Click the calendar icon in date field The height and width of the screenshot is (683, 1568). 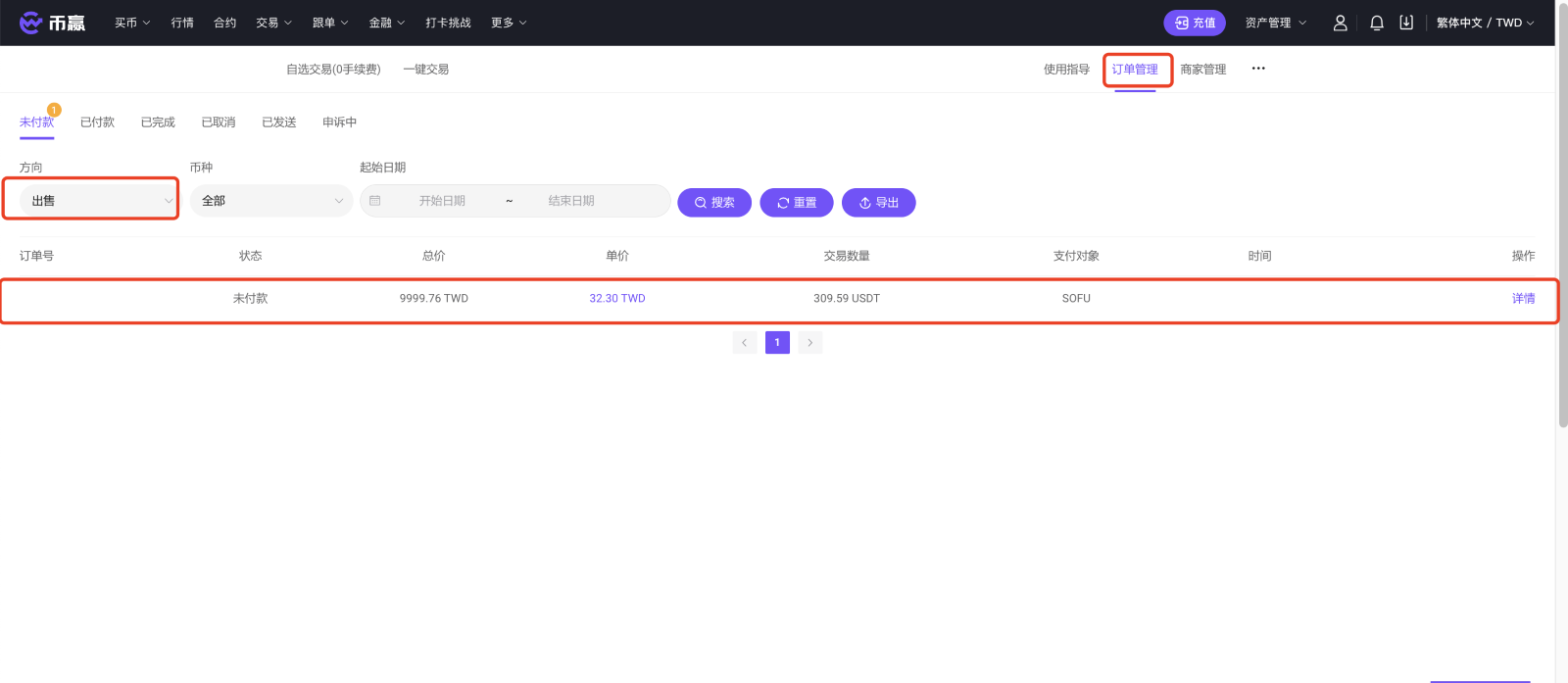pos(375,201)
